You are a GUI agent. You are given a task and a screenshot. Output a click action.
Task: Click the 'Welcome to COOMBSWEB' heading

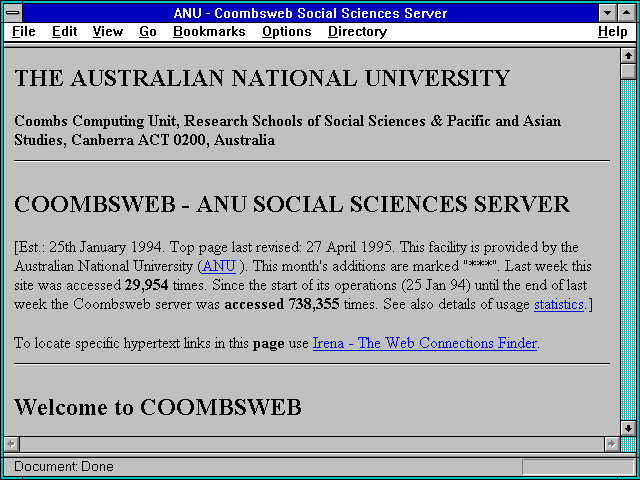coord(158,407)
